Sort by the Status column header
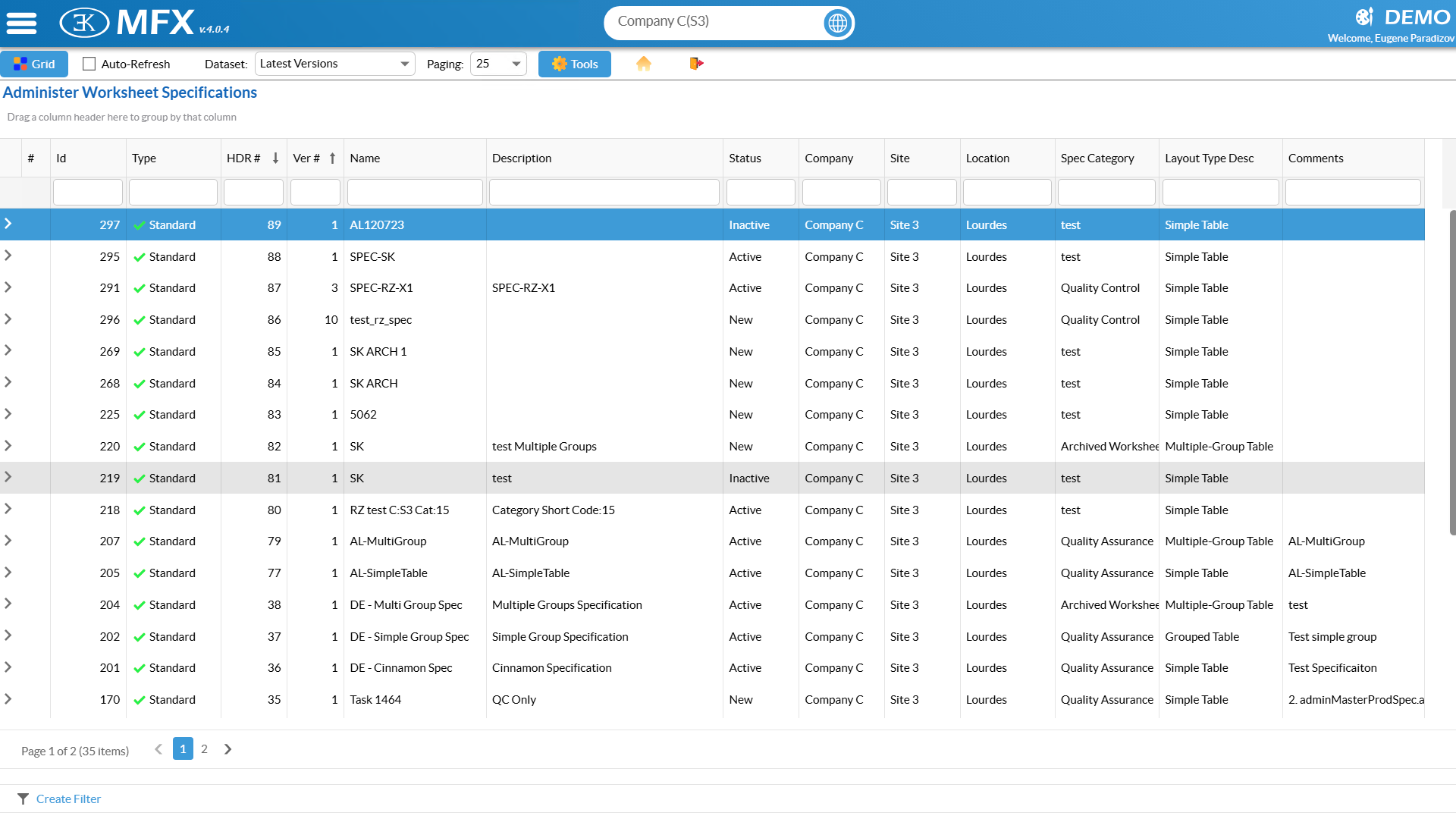This screenshot has height=819, width=1456. pos(761,158)
